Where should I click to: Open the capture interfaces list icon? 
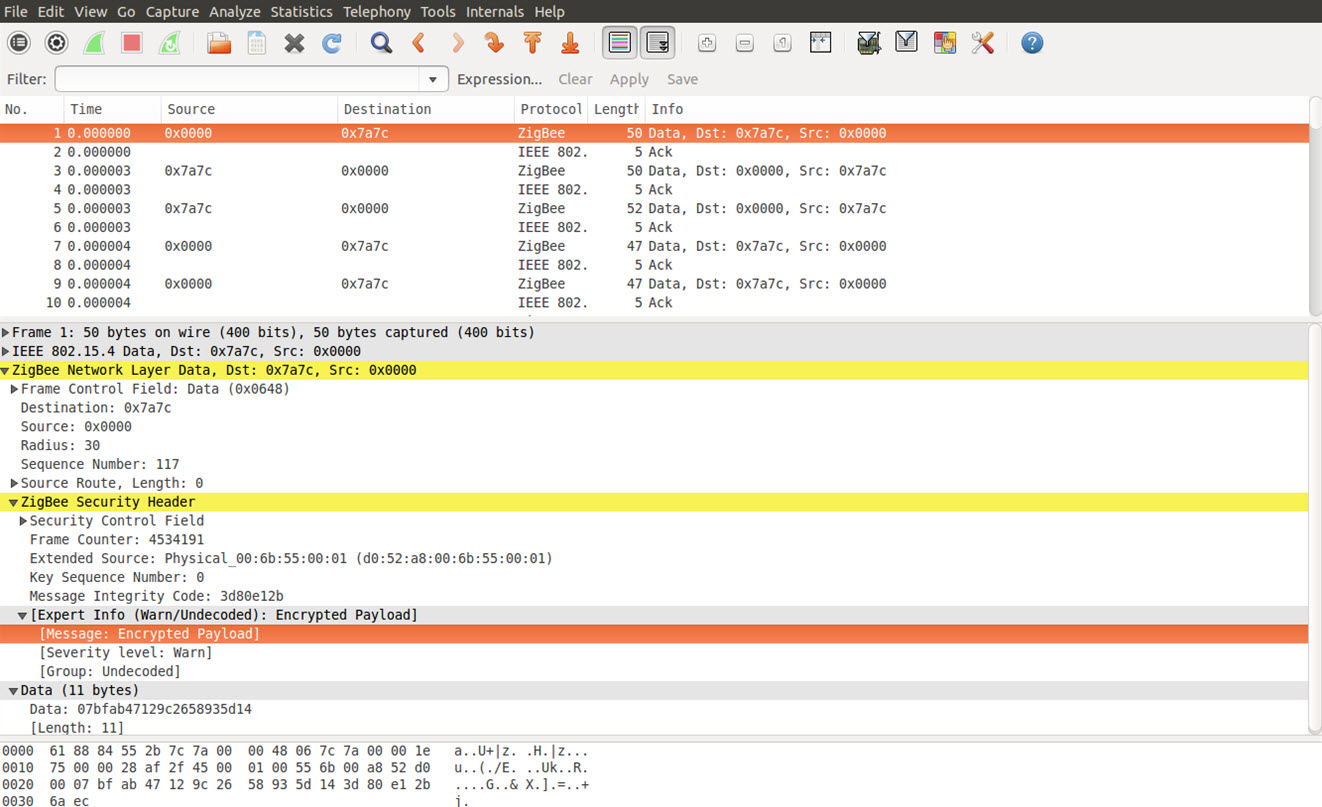(19, 43)
